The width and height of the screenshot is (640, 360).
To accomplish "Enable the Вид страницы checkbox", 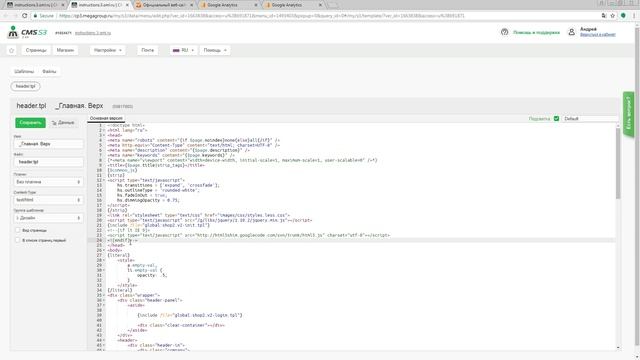I will 18,230.
